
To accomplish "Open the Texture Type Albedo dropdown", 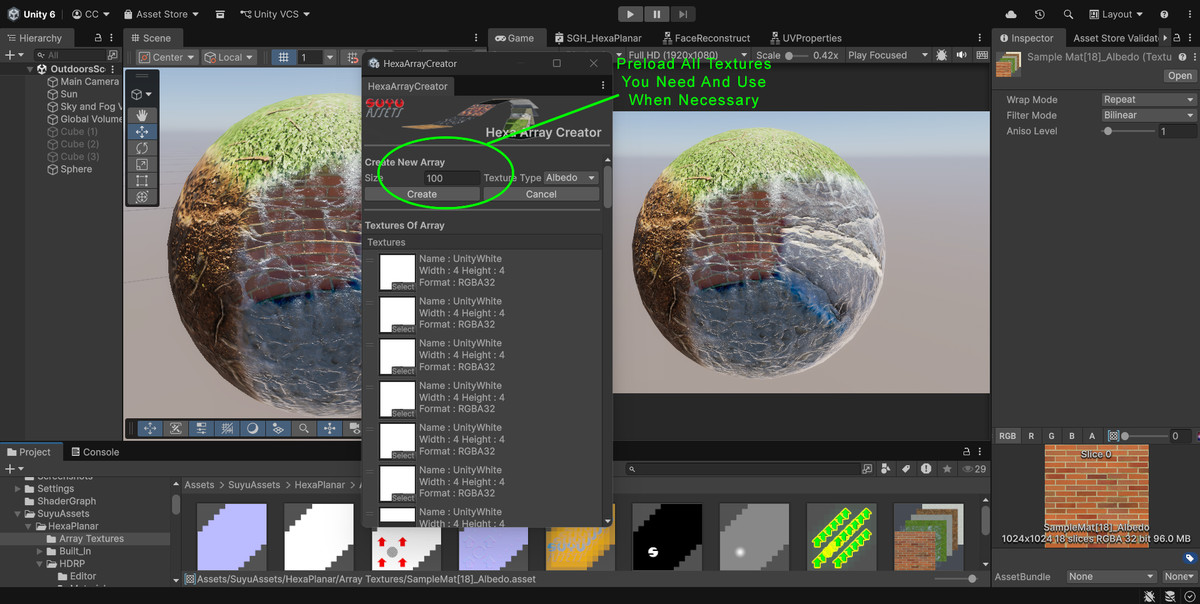I will pyautogui.click(x=571, y=178).
